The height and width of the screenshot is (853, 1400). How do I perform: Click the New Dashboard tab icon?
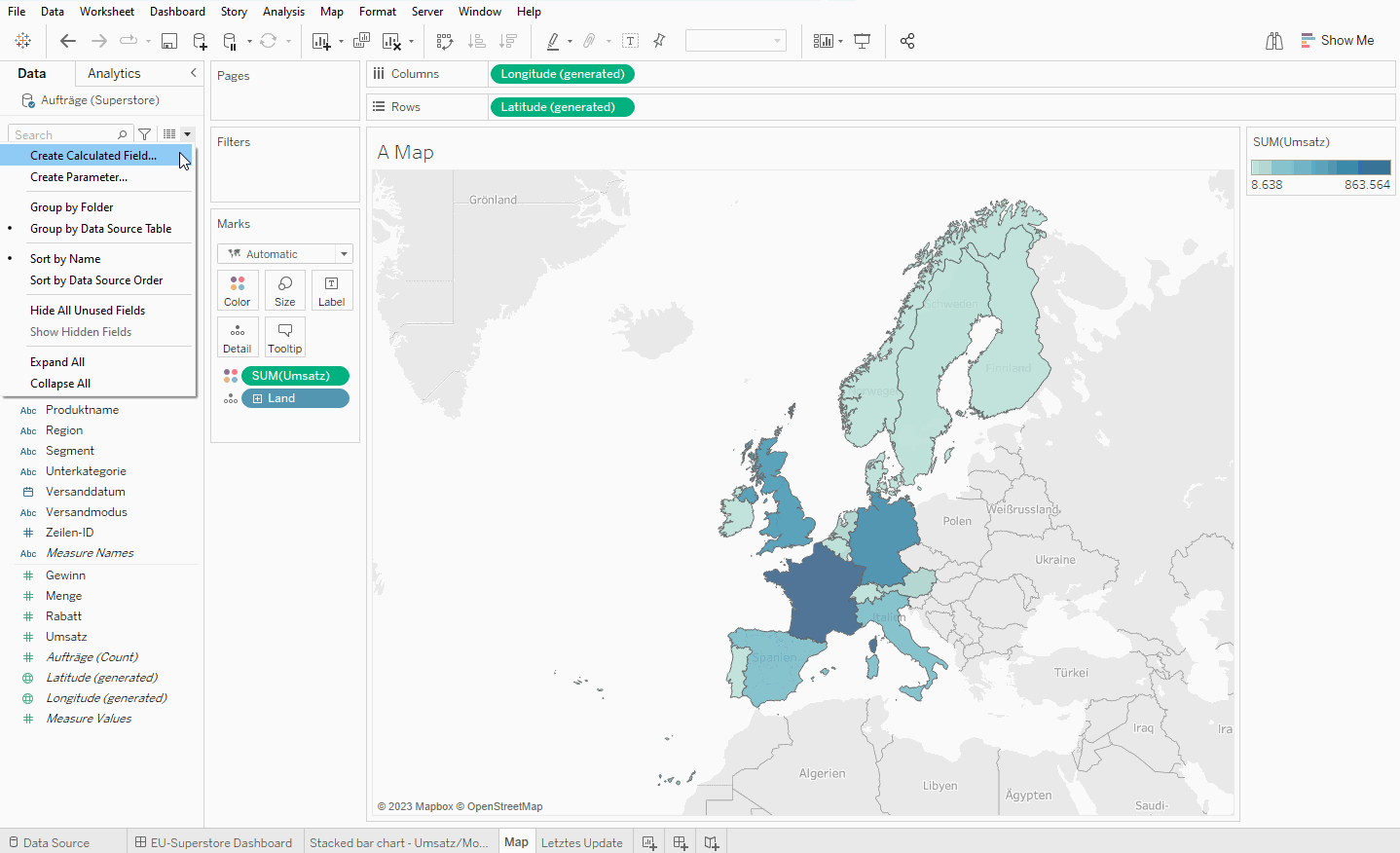pos(681,842)
